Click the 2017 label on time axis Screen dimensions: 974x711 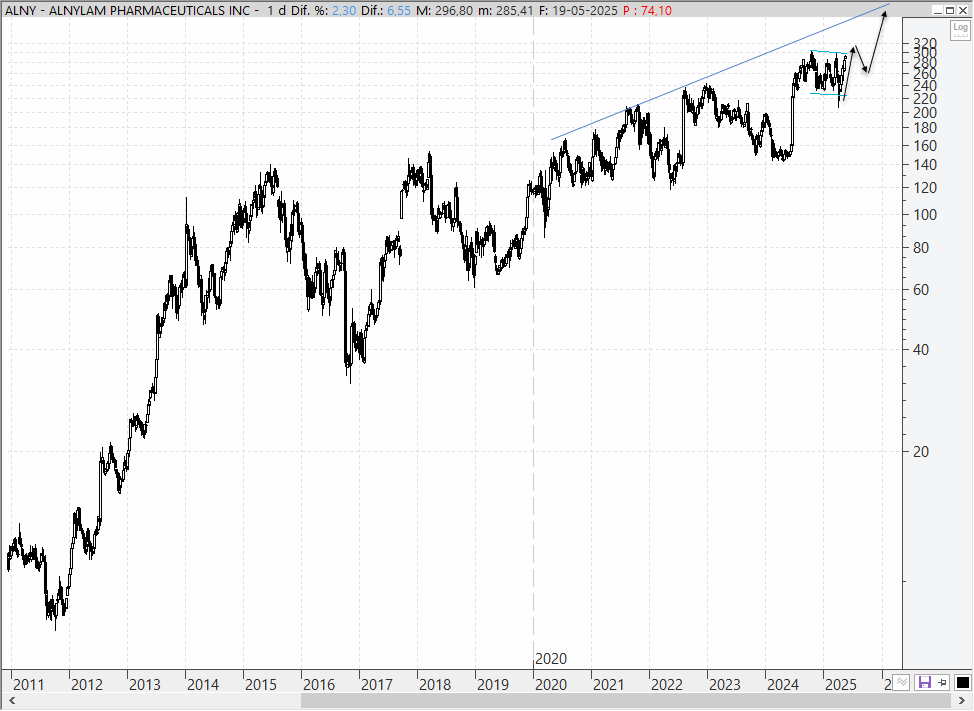click(x=376, y=684)
